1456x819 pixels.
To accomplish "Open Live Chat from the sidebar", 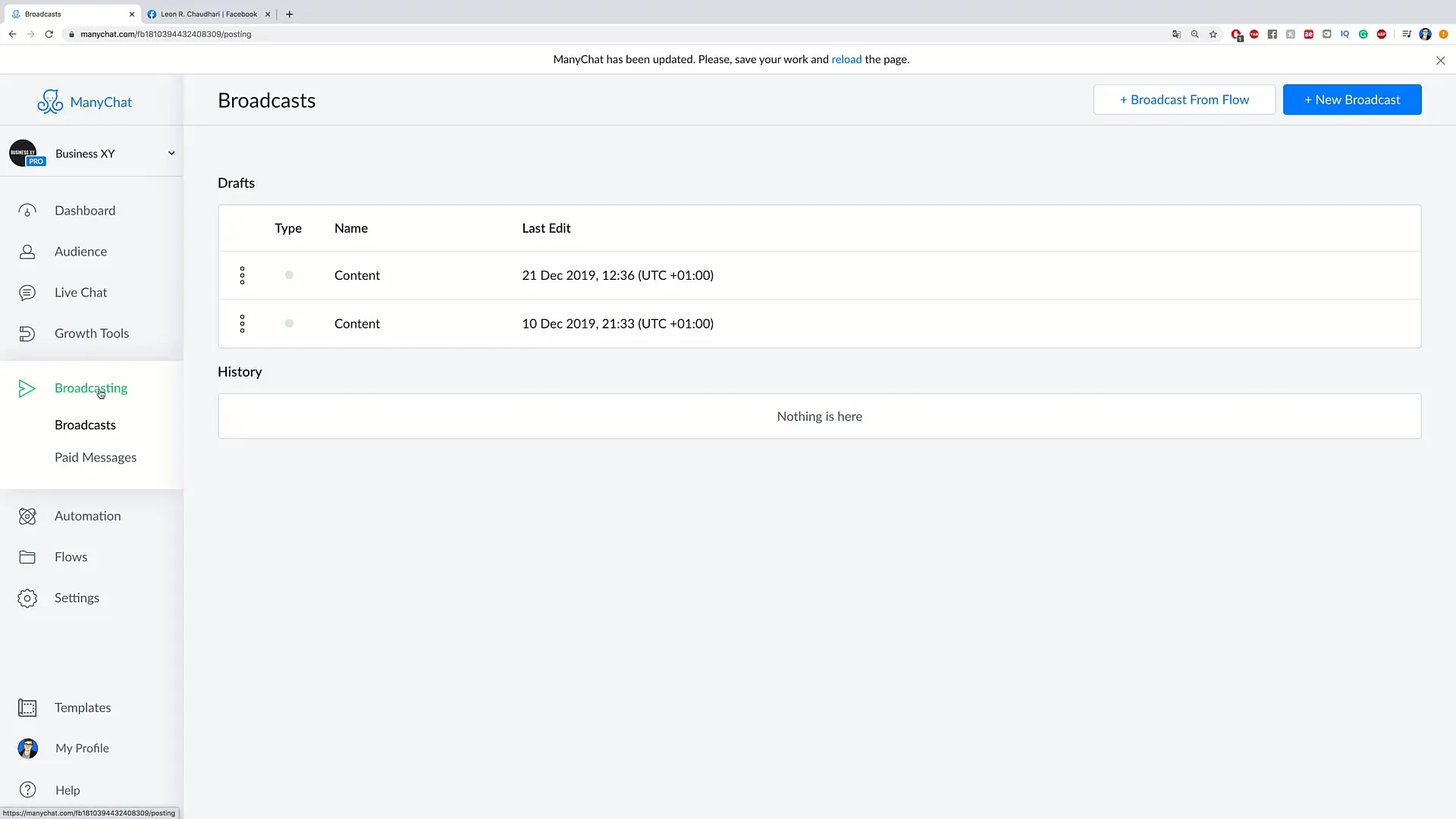I will pos(80,293).
